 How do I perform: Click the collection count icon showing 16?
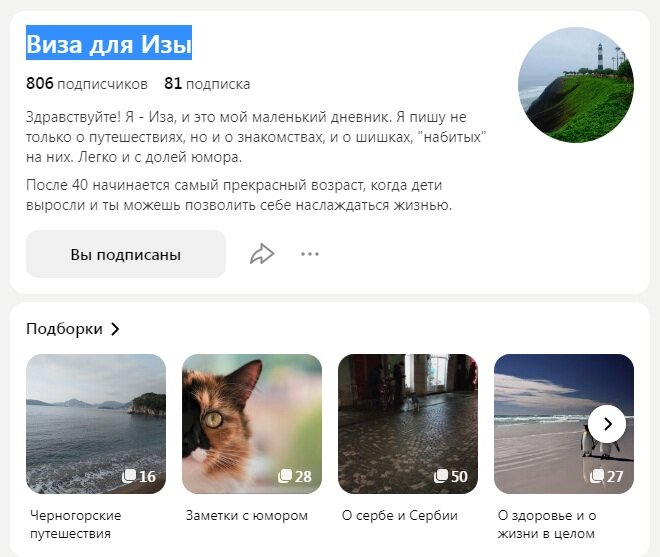pos(129,476)
